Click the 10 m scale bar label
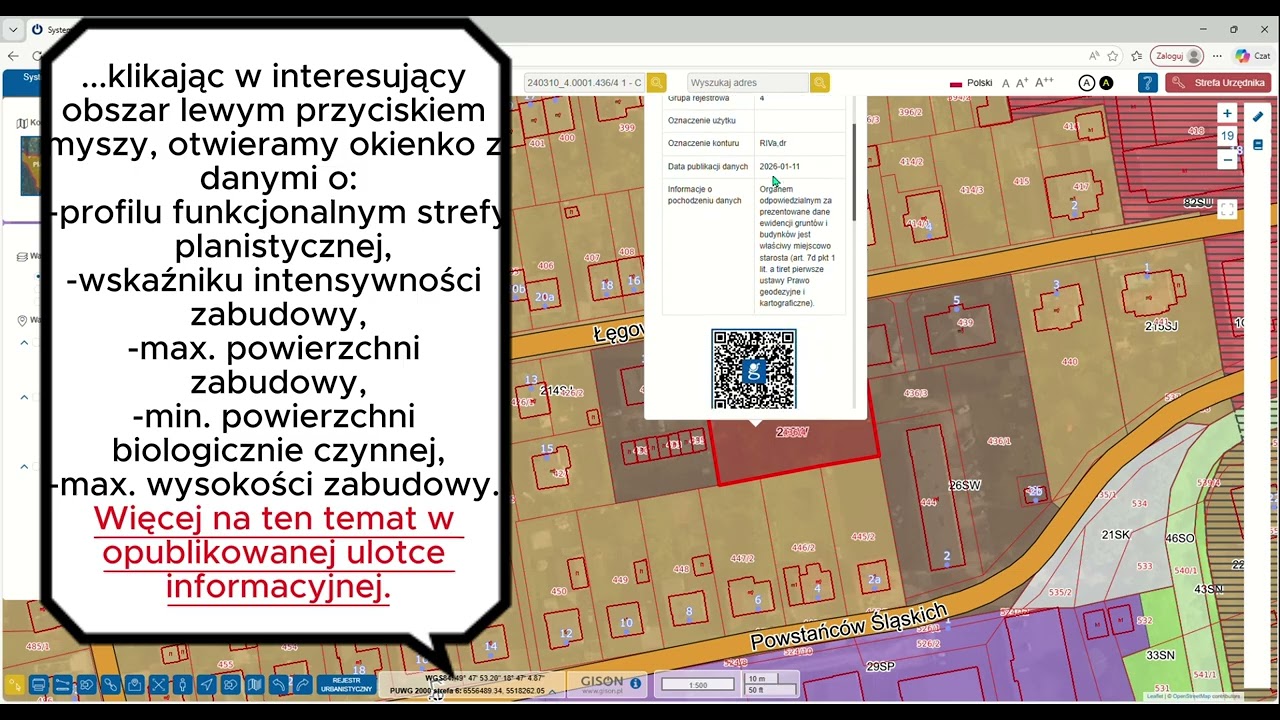This screenshot has width=1280, height=720. pos(757,679)
